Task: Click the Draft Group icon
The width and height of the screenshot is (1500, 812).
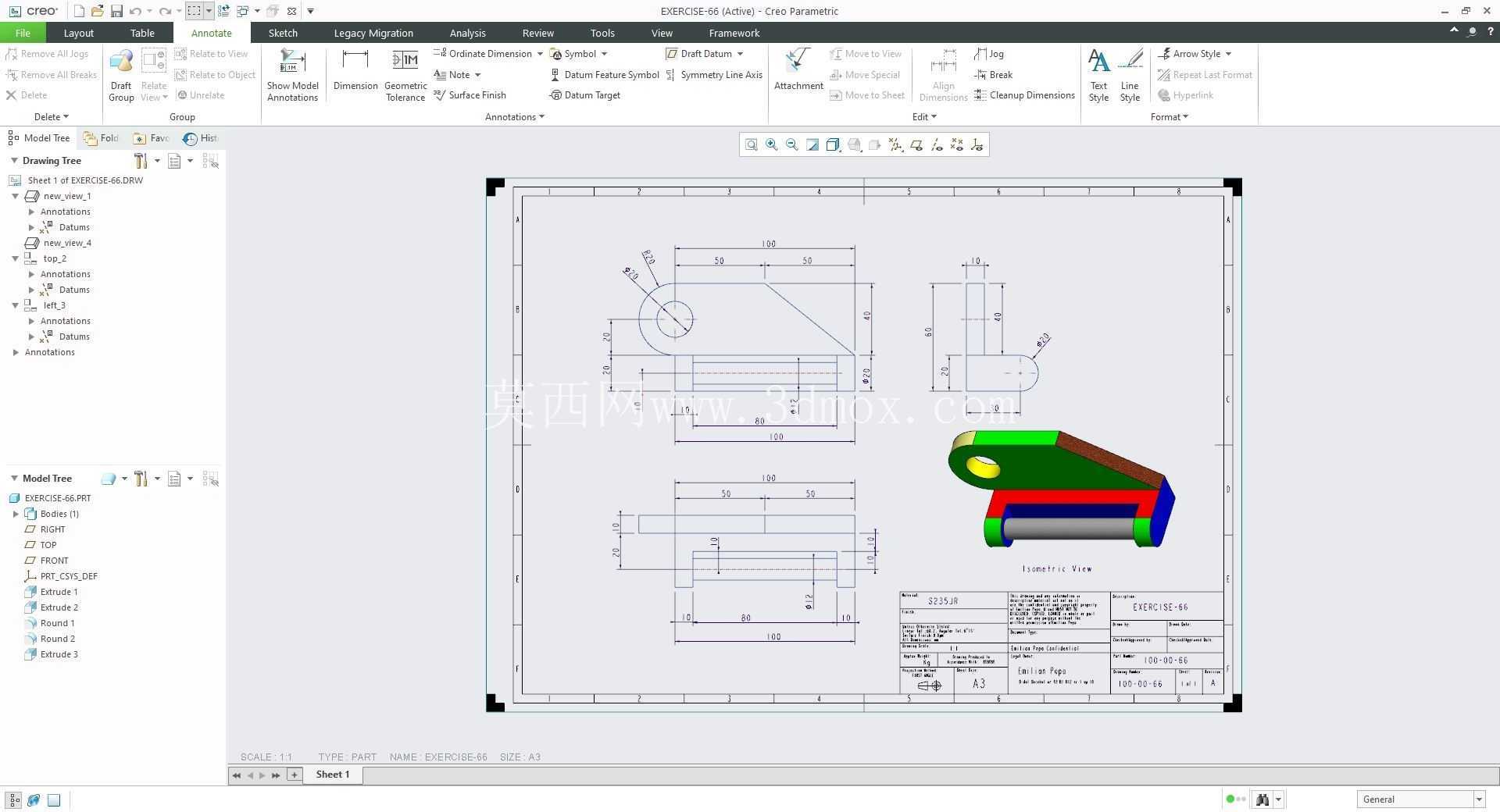Action: pos(121,75)
